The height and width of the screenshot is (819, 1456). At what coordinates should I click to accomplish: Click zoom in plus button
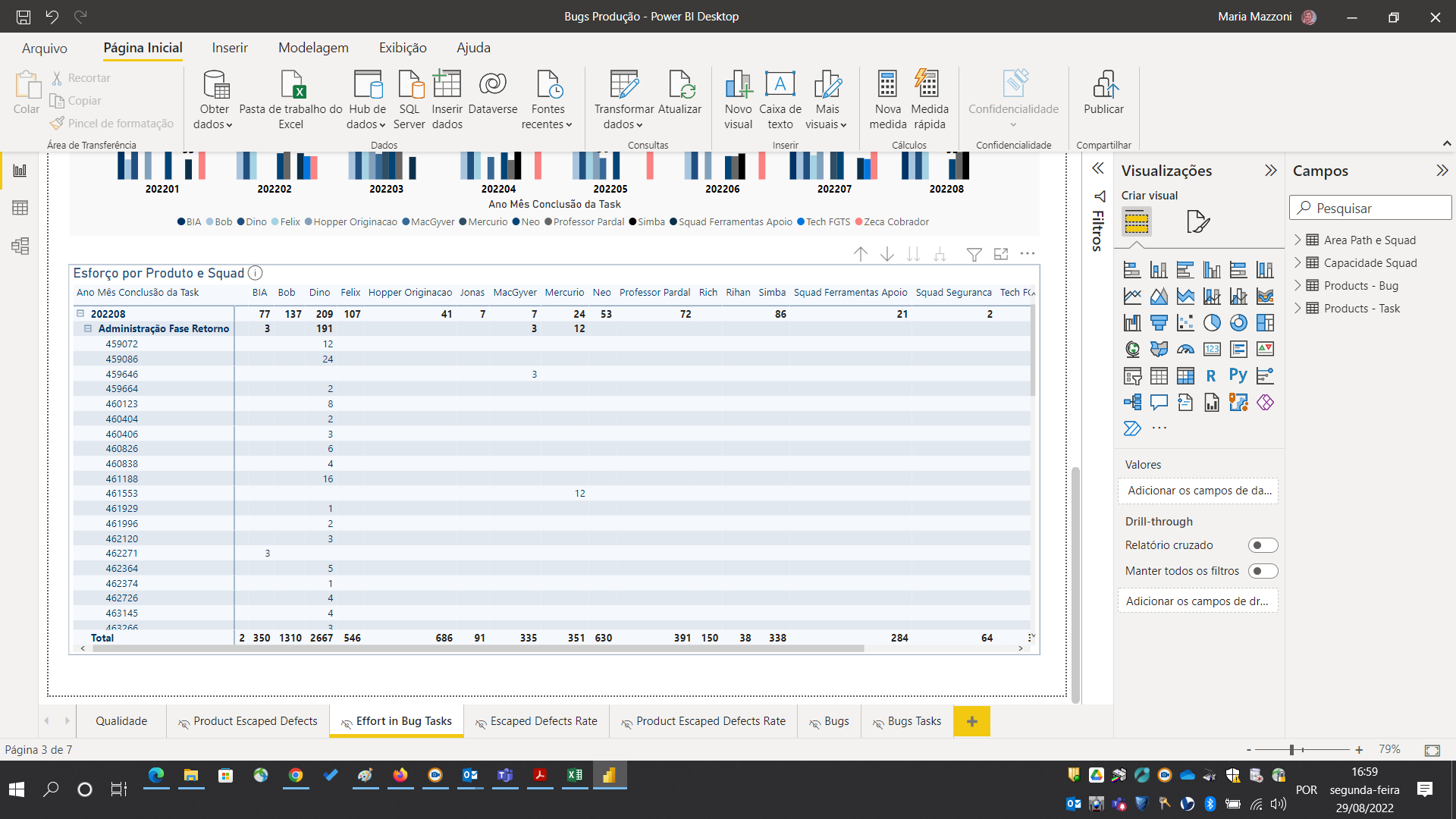(x=1359, y=749)
